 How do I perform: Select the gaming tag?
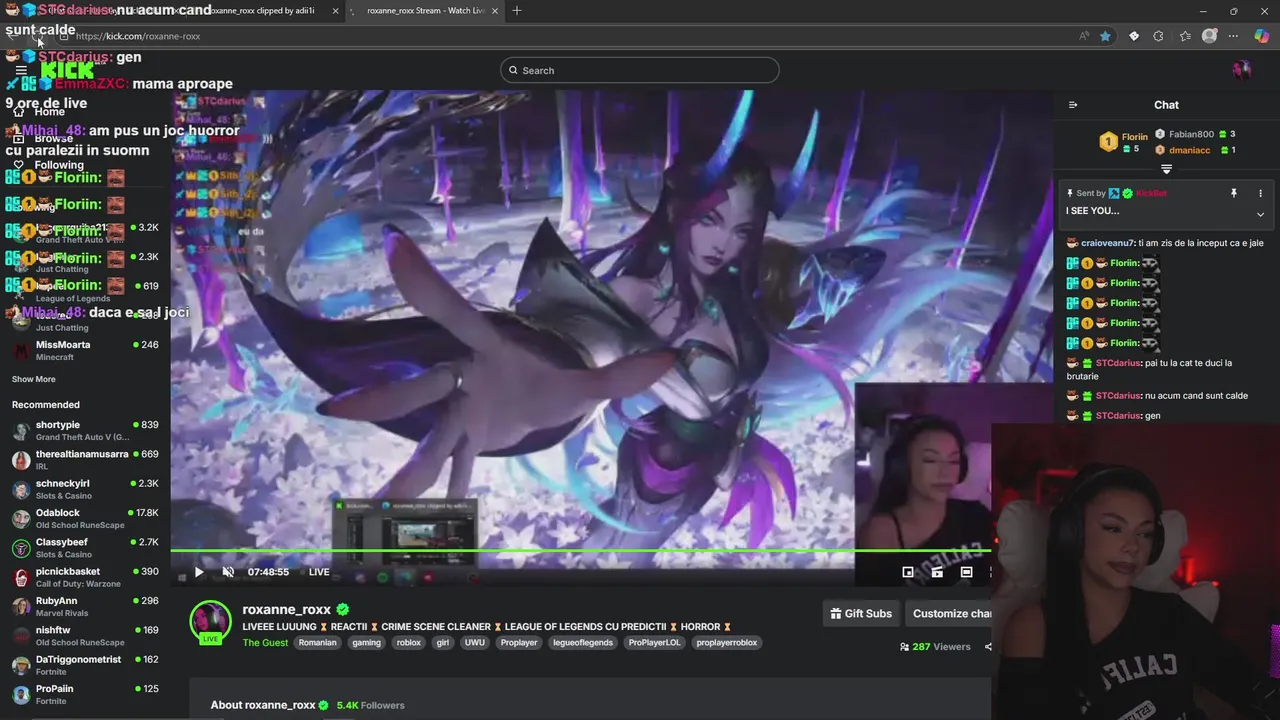point(366,643)
